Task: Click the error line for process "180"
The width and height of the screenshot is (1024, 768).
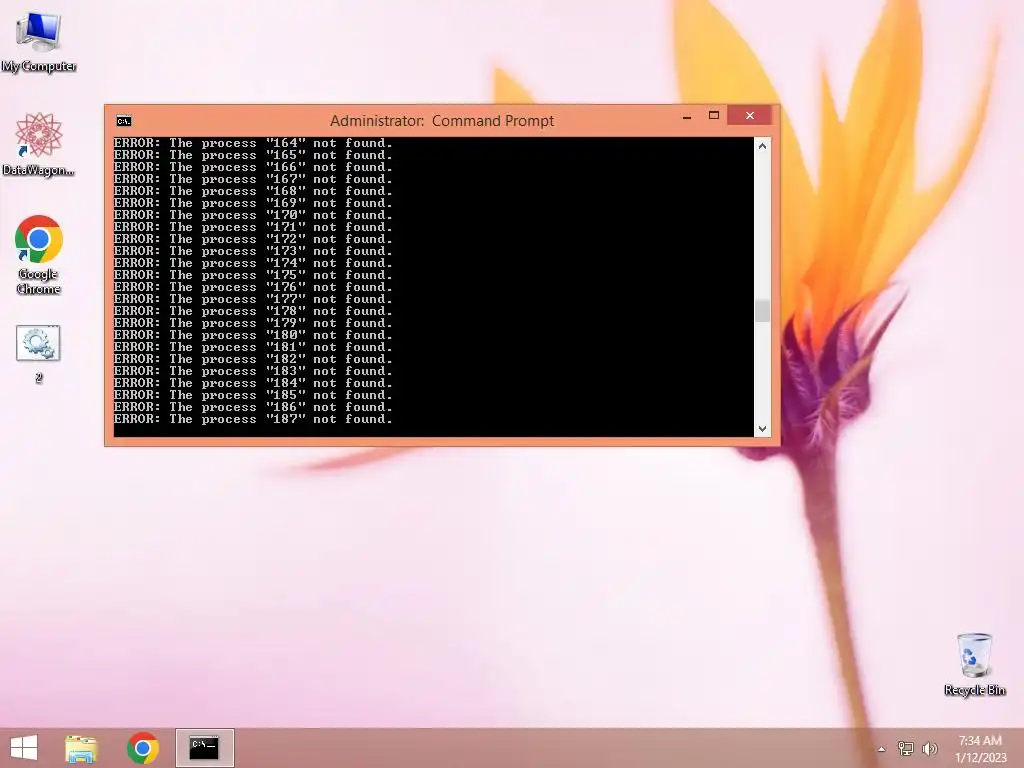Action: (x=253, y=335)
